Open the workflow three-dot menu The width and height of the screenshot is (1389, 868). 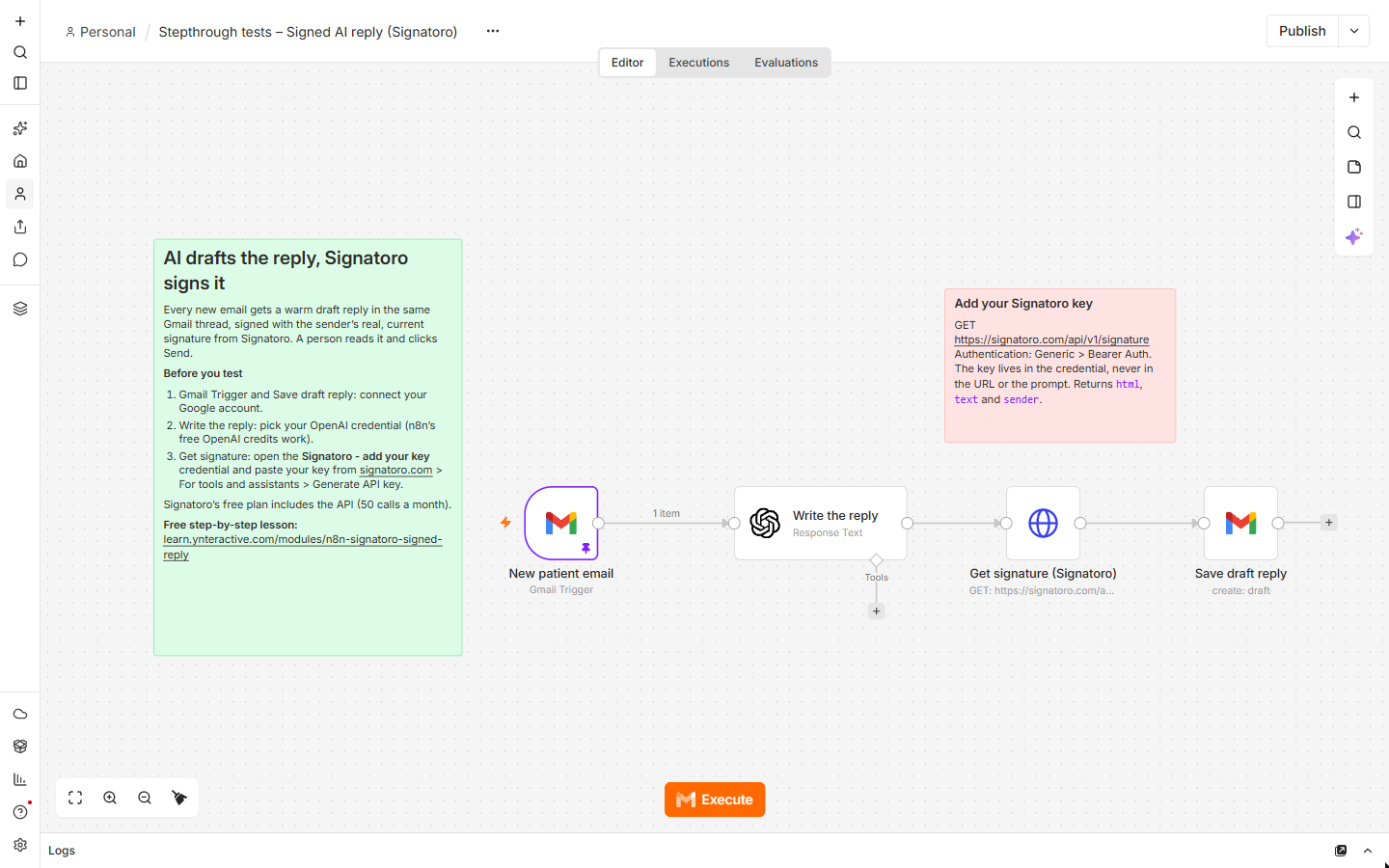click(493, 31)
